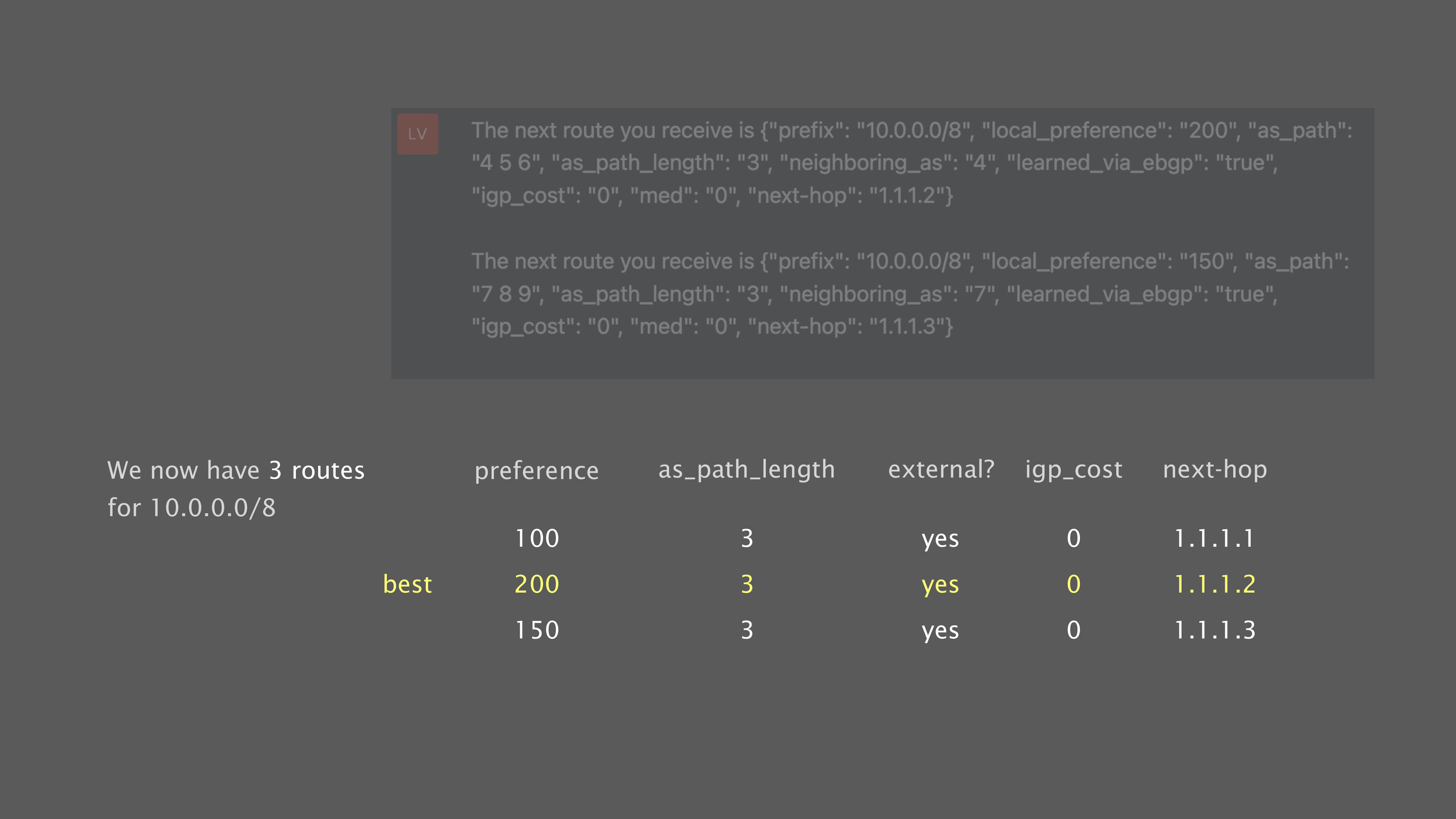
Task: Click the as_path_length column header
Action: pyautogui.click(x=746, y=470)
